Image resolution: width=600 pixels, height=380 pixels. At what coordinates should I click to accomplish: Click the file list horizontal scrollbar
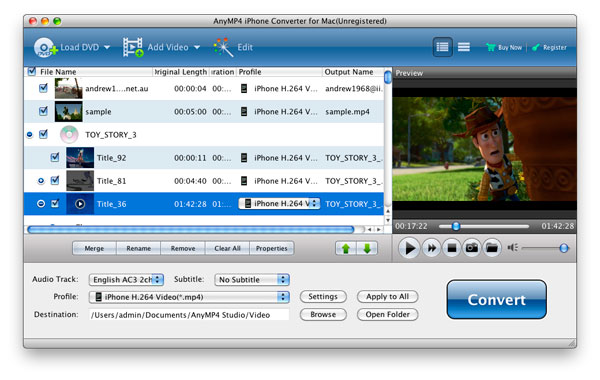point(191,230)
